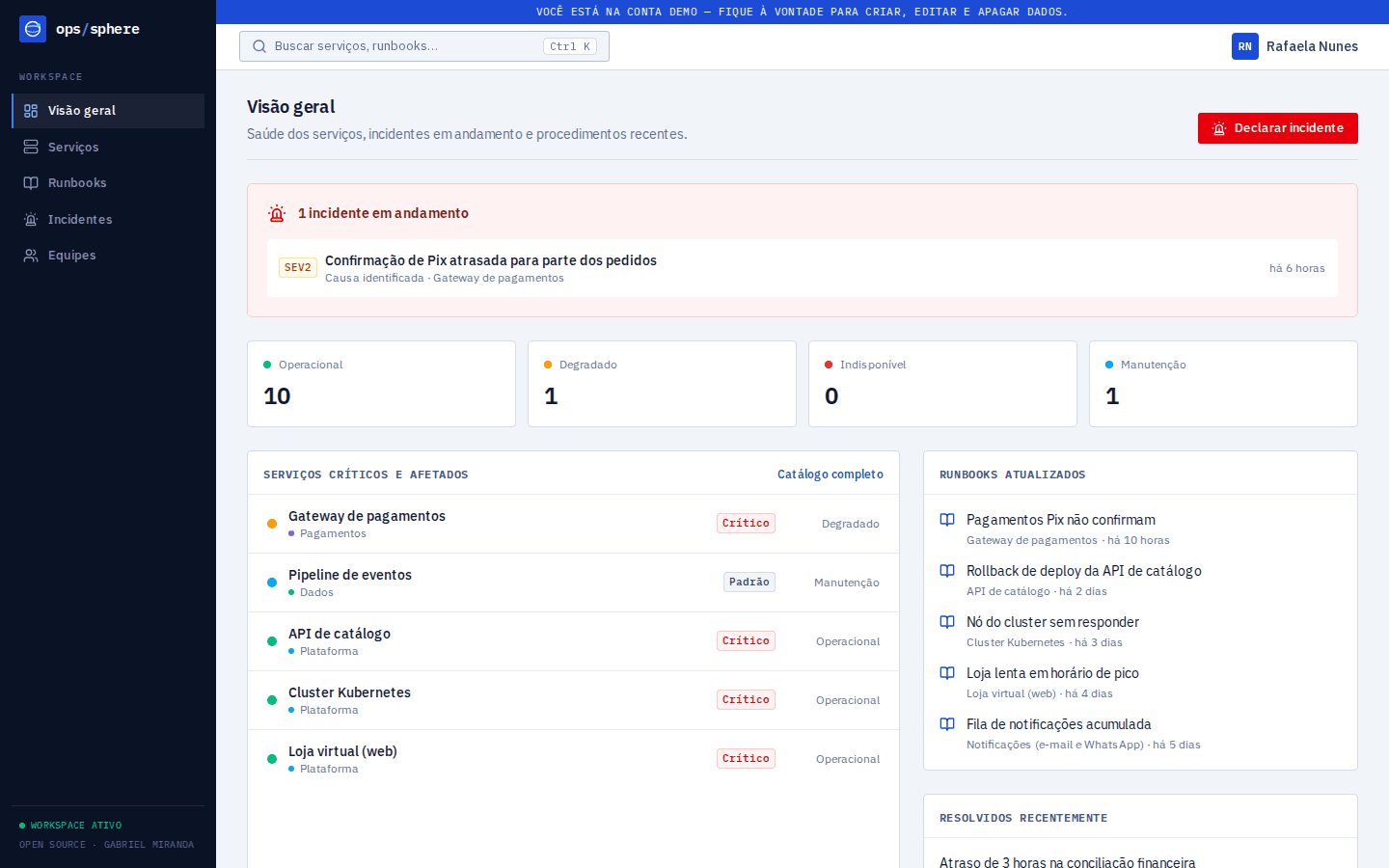Click the Padrão badge on Pipeline de eventos
Viewport: 1389px width, 868px height.
point(749,583)
